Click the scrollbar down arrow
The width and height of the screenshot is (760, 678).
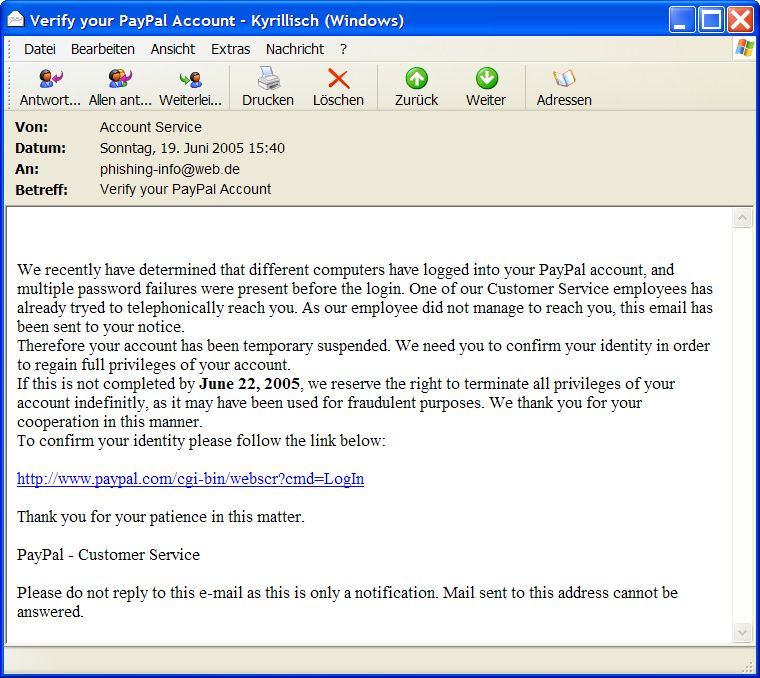pos(742,632)
